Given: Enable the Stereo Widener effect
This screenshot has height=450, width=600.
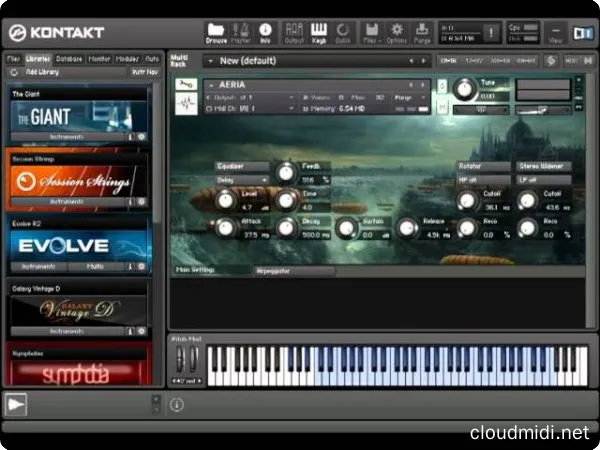Looking at the screenshot, I should point(542,166).
